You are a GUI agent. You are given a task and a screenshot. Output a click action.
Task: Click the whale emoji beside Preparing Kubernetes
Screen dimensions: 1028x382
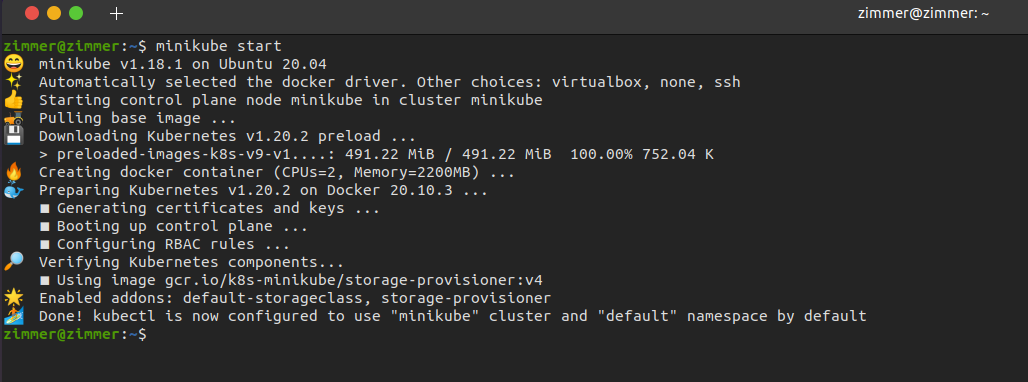click(13, 191)
